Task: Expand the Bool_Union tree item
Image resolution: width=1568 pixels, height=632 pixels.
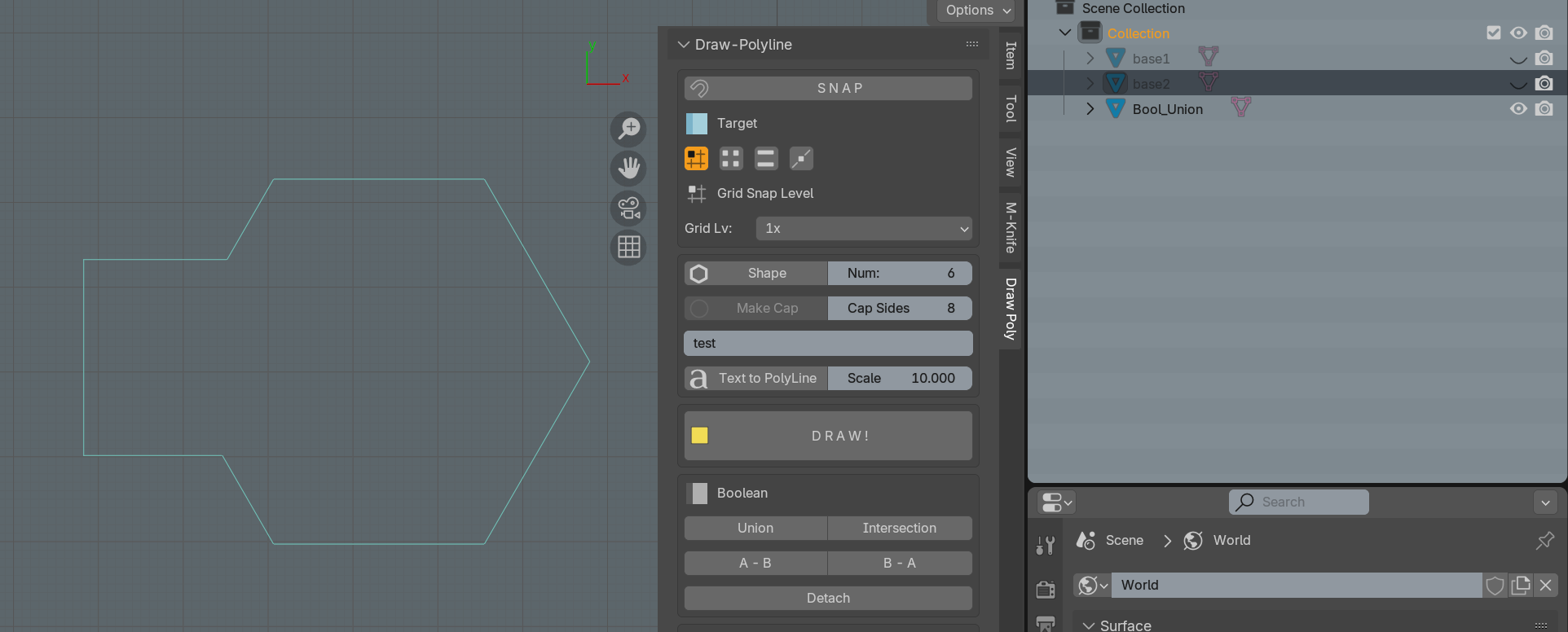Action: tap(1090, 108)
